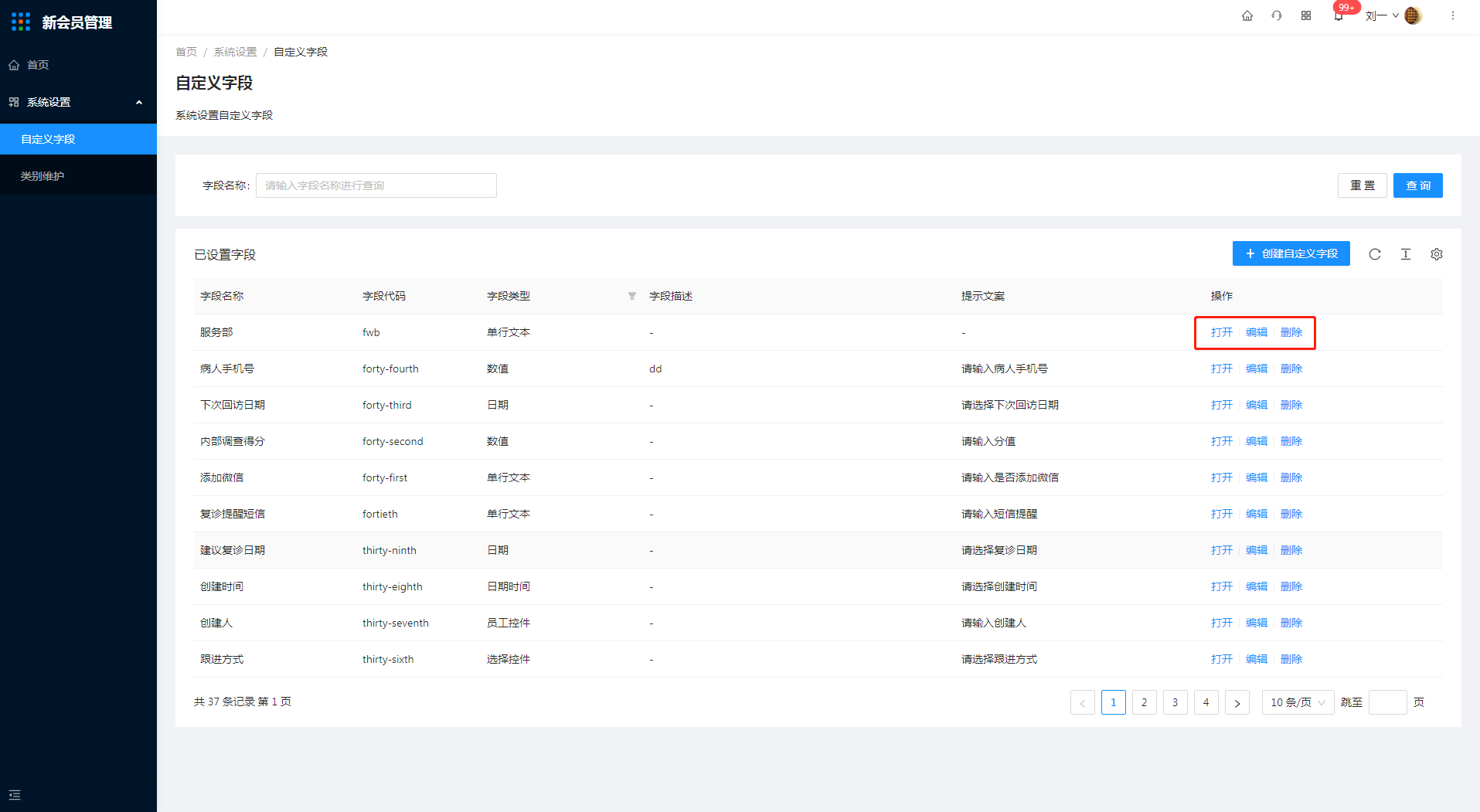Image resolution: width=1480 pixels, height=812 pixels.
Task: Click the home icon in top bar
Action: click(1247, 15)
